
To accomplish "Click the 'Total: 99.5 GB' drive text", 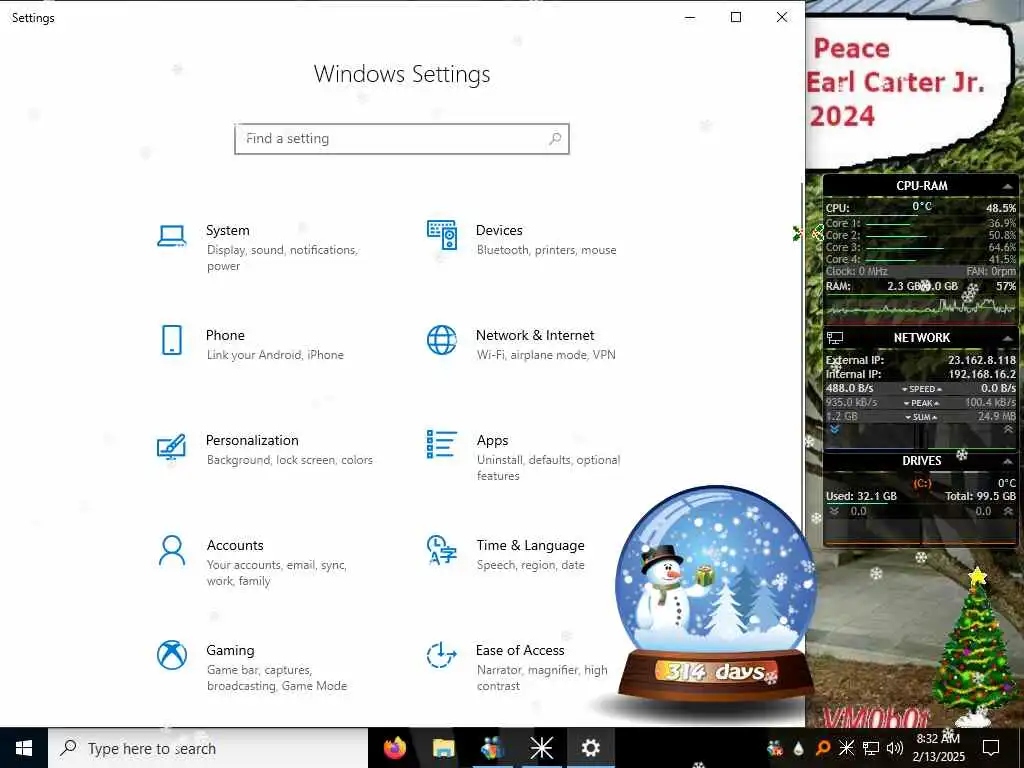I will pos(980,496).
